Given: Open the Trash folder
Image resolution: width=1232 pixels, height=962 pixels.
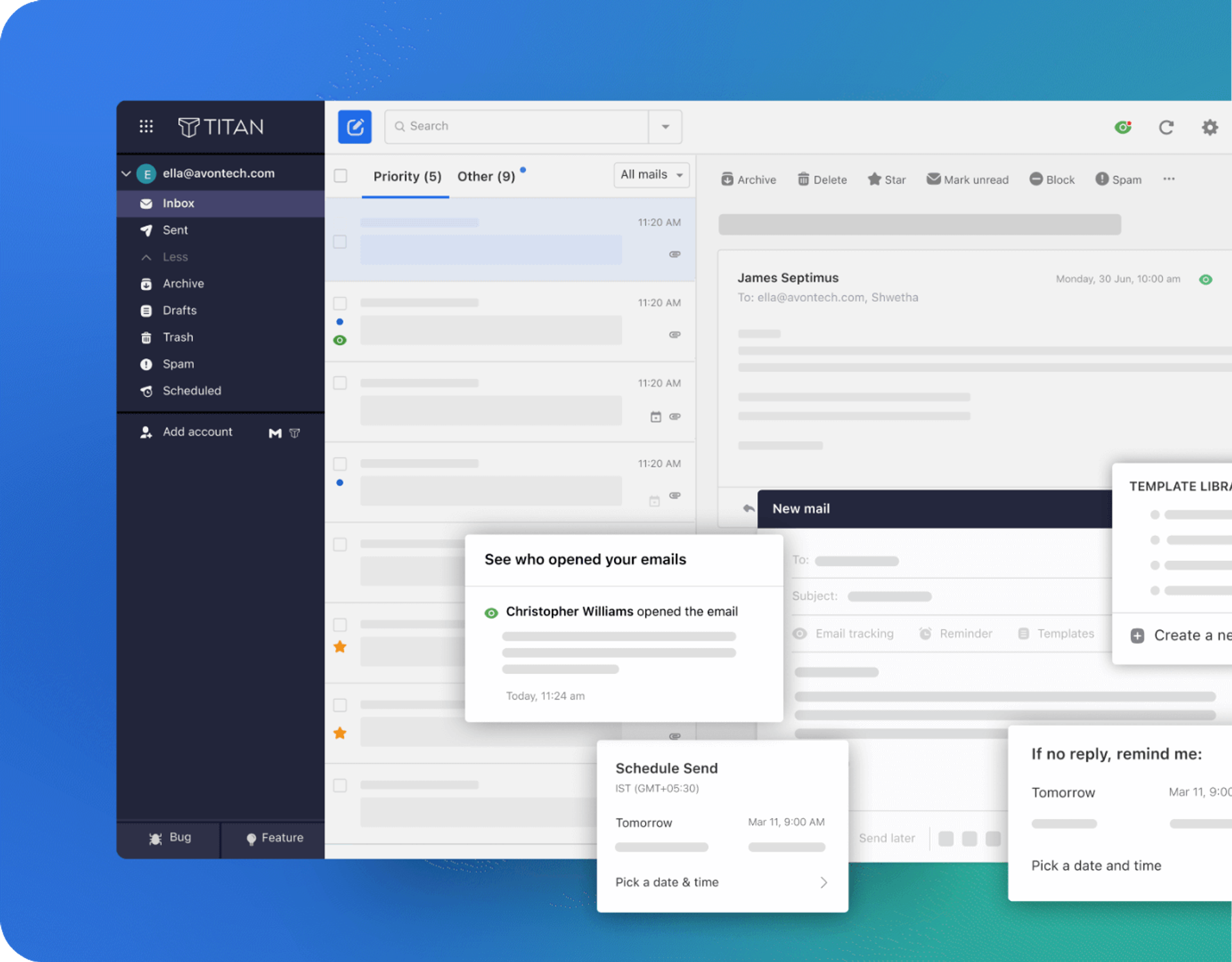Looking at the screenshot, I should 221,338.
